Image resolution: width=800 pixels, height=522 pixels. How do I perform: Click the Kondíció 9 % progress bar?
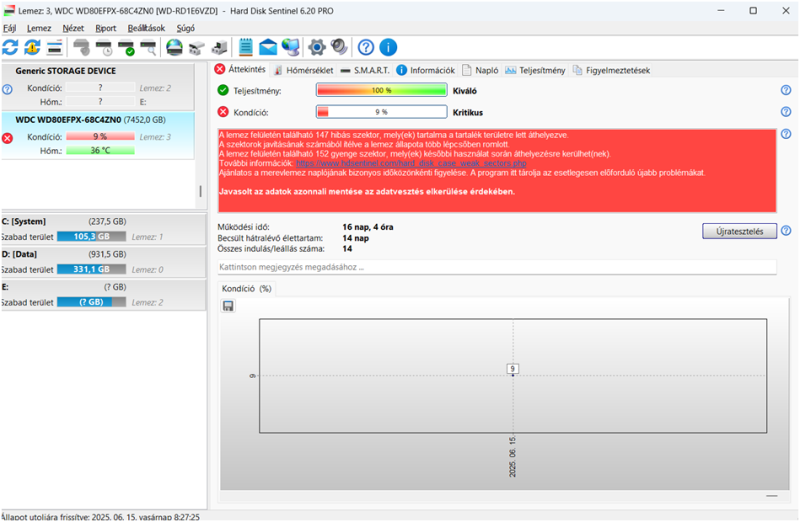[382, 112]
